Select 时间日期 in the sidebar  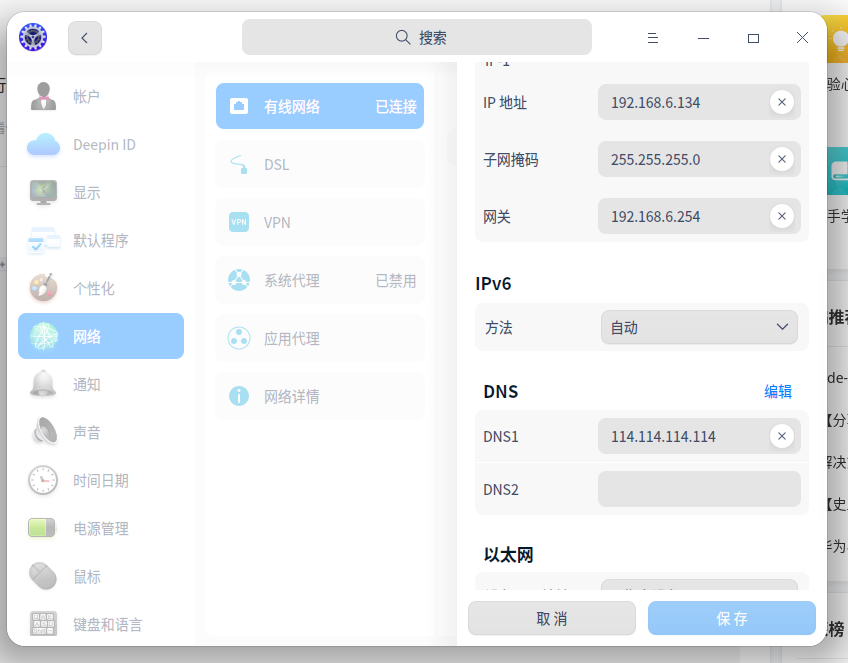(x=101, y=480)
